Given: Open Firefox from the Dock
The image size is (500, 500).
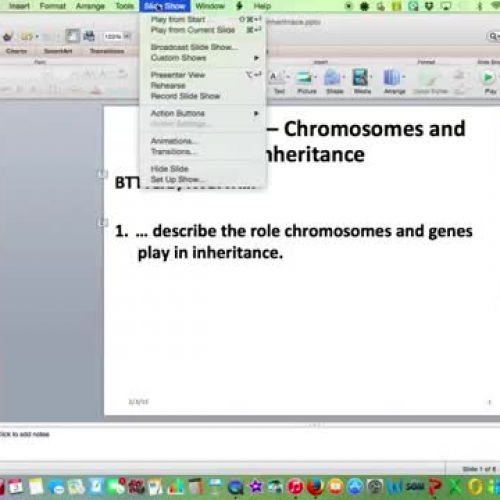Looking at the screenshot, I should pos(315,487).
